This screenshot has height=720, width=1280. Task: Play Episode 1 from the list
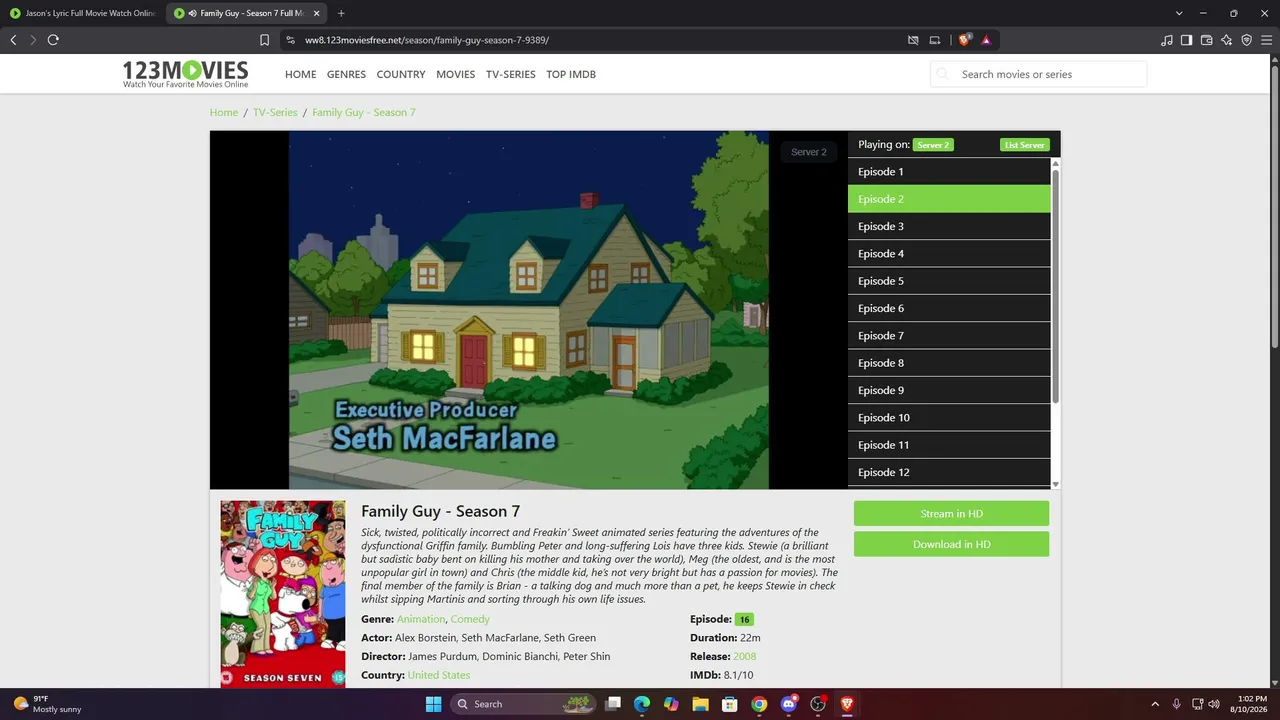pos(949,172)
